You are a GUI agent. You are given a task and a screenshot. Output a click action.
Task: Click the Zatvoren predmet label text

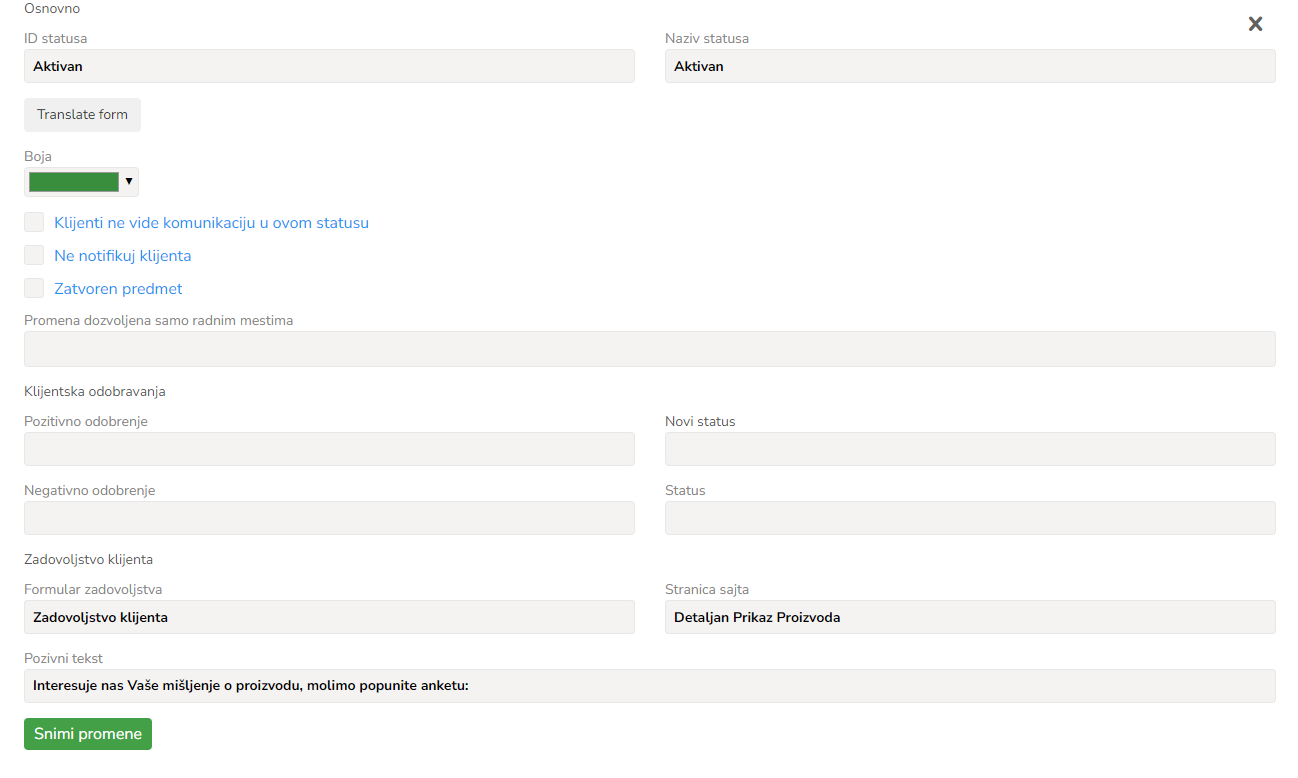118,289
